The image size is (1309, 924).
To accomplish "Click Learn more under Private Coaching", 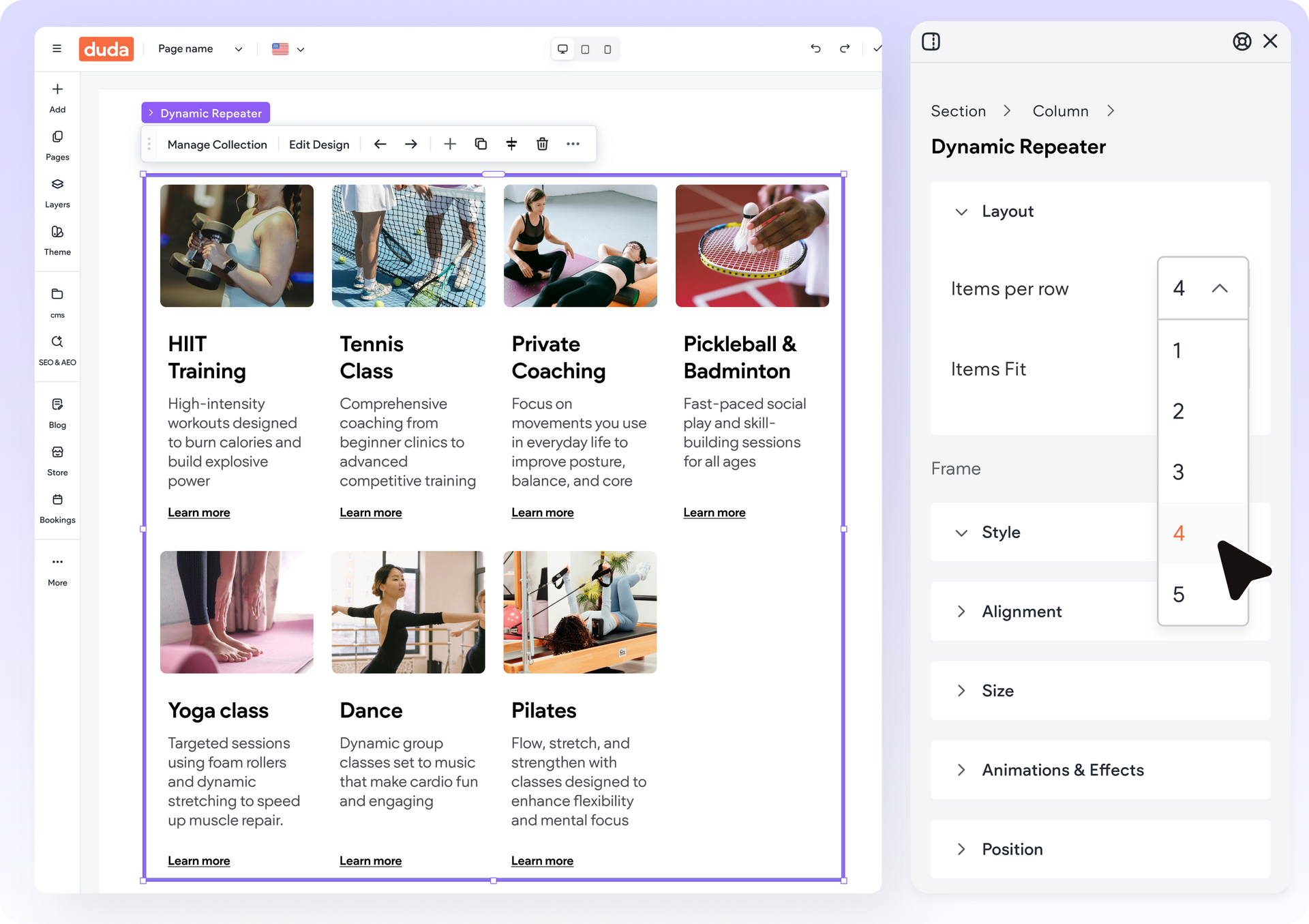I will click(x=543, y=512).
